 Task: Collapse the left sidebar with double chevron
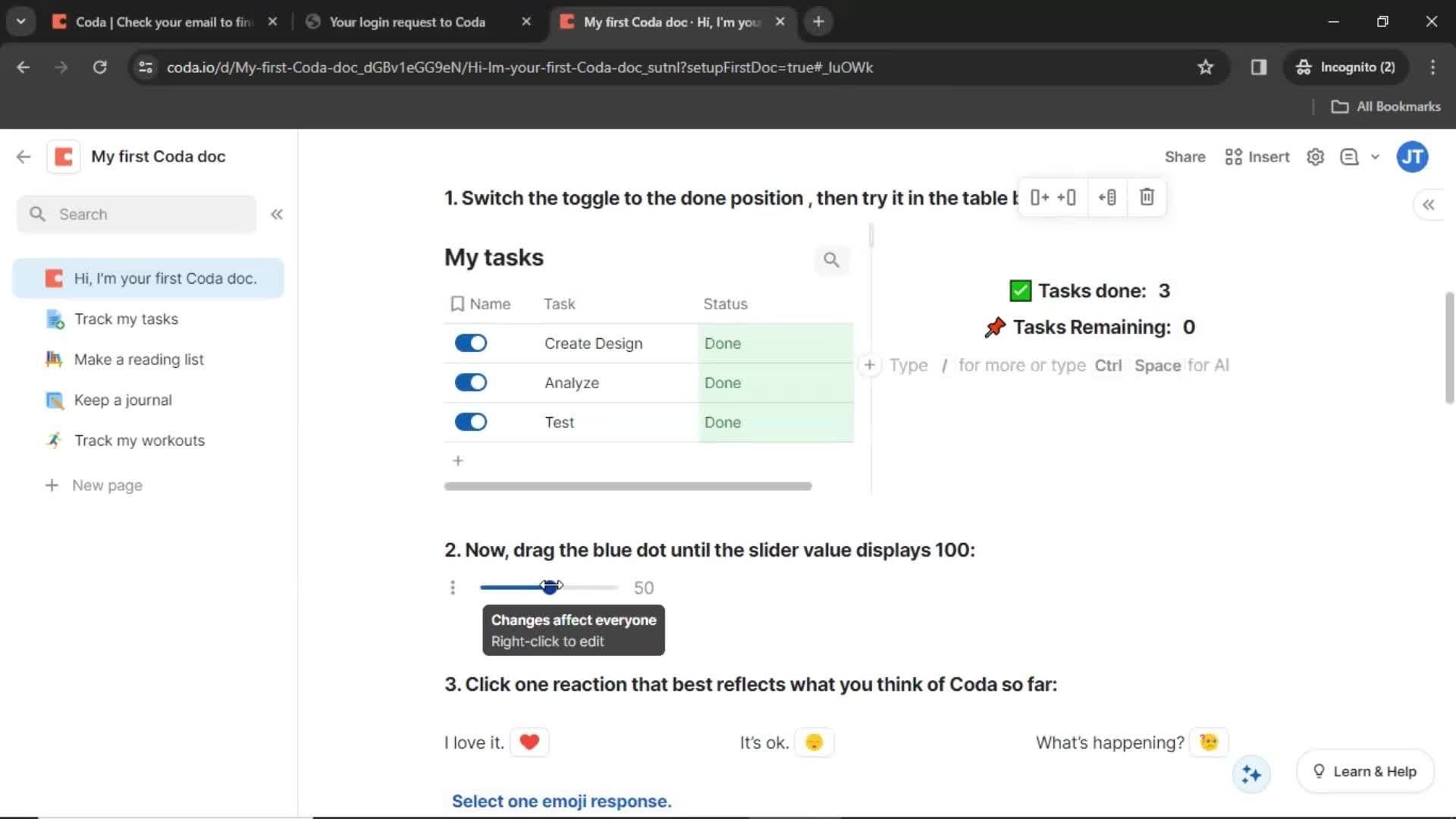(277, 214)
